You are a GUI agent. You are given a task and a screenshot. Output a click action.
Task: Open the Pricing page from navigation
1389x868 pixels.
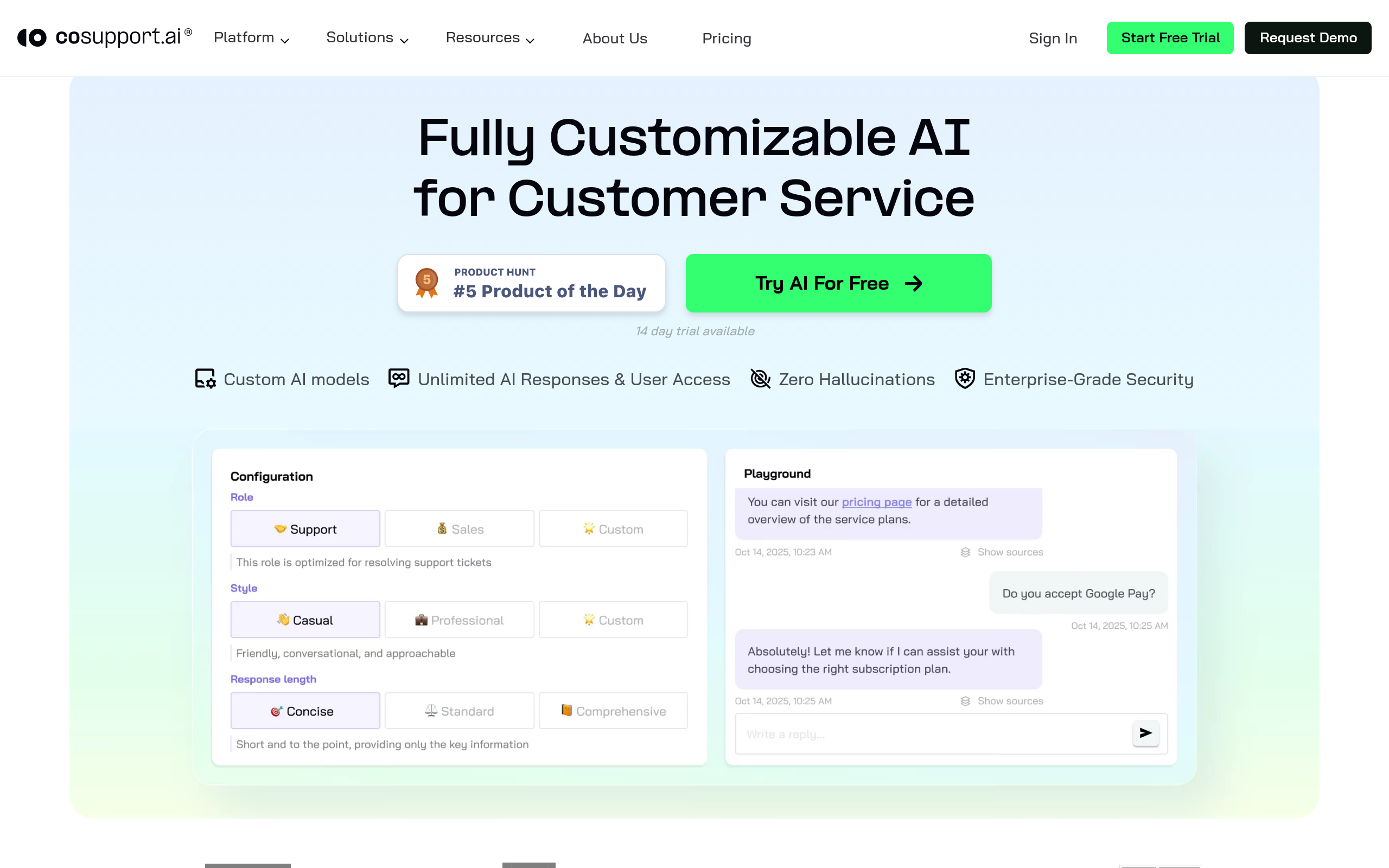click(727, 38)
